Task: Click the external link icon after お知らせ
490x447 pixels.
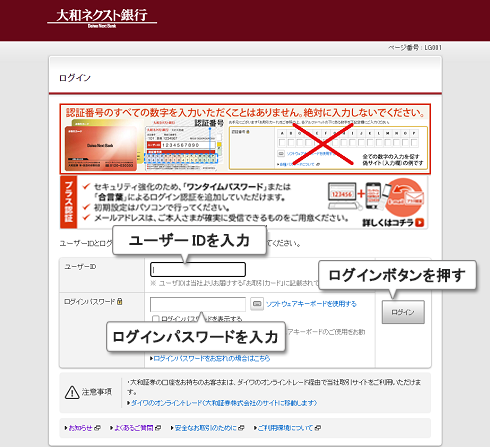Action: click(97, 428)
